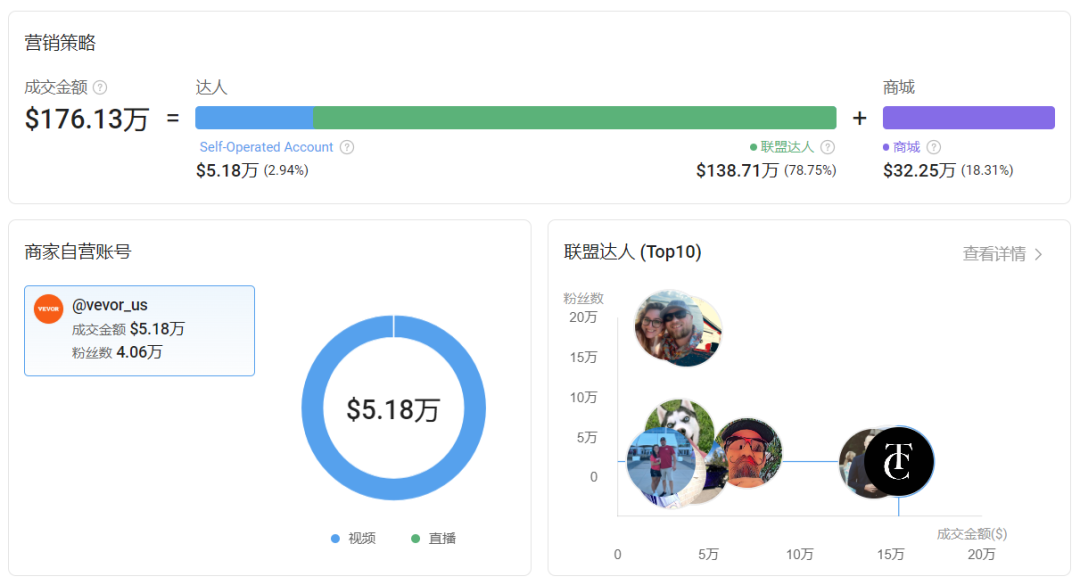
Task: Select the @vevor_us account card
Action: click(139, 331)
